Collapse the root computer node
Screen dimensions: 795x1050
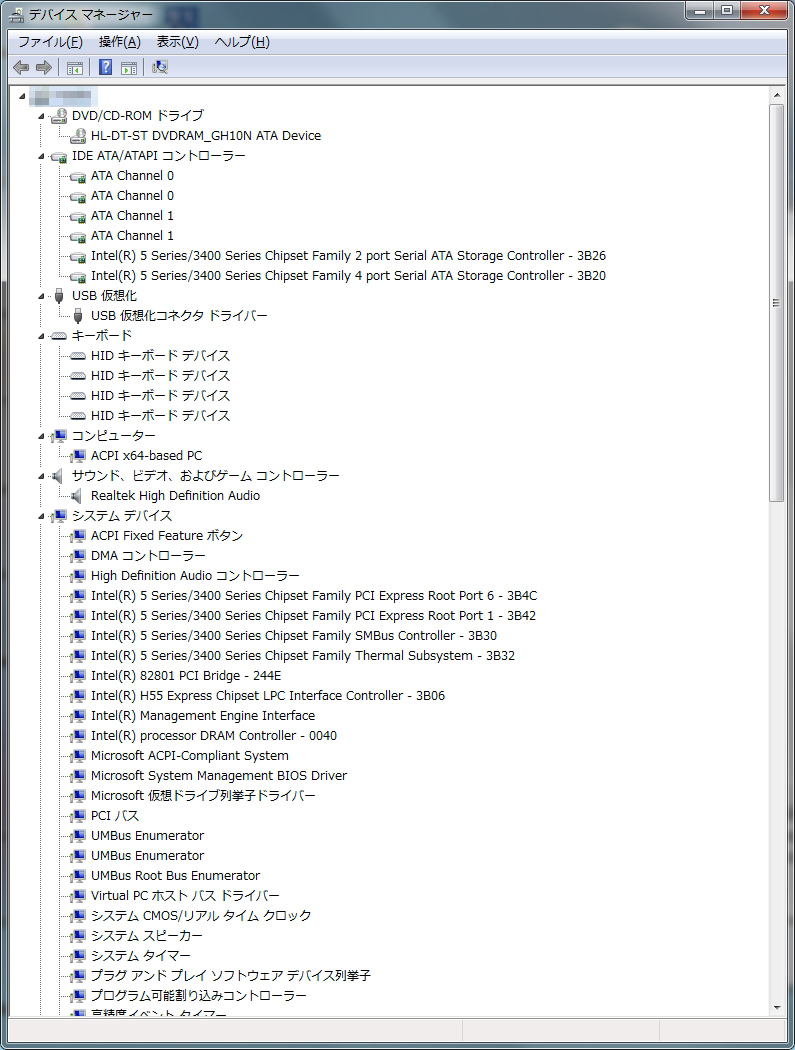[22, 96]
